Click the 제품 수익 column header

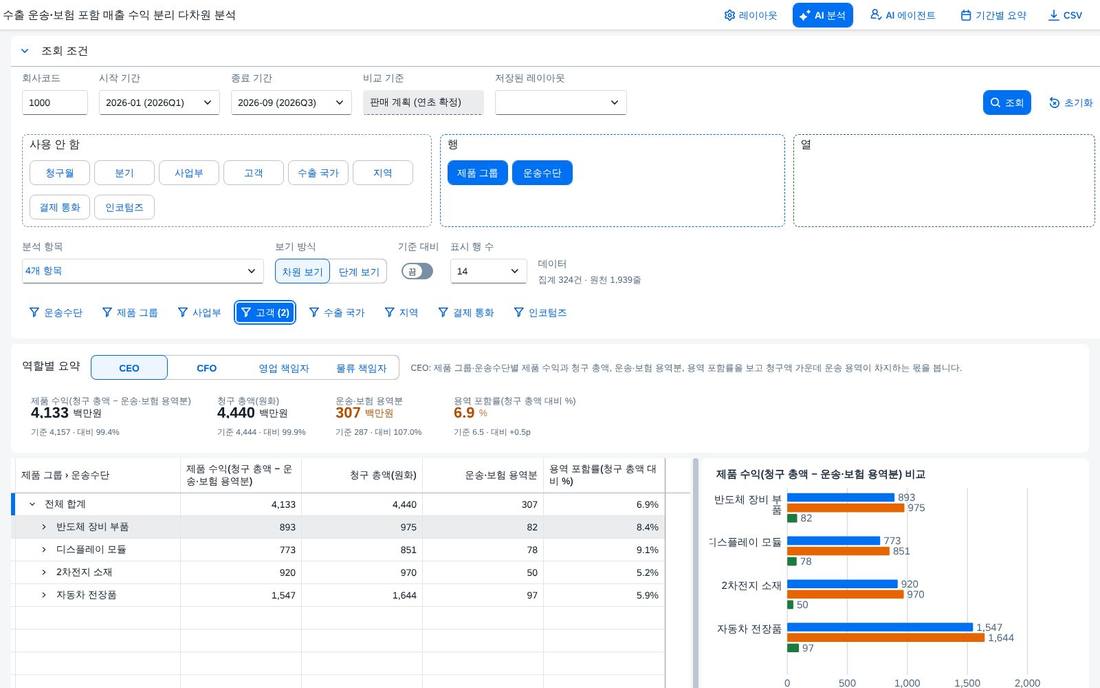click(241, 475)
